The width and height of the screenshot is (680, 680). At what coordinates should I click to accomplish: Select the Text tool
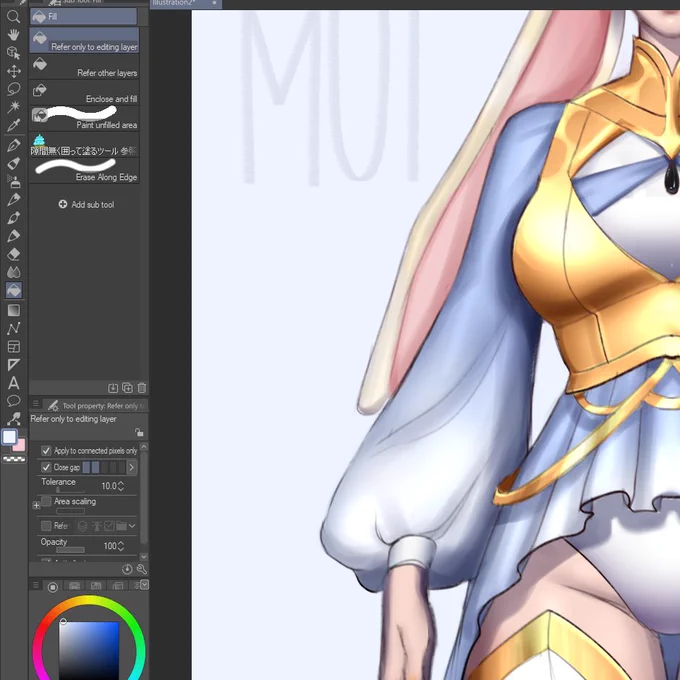pyautogui.click(x=13, y=383)
